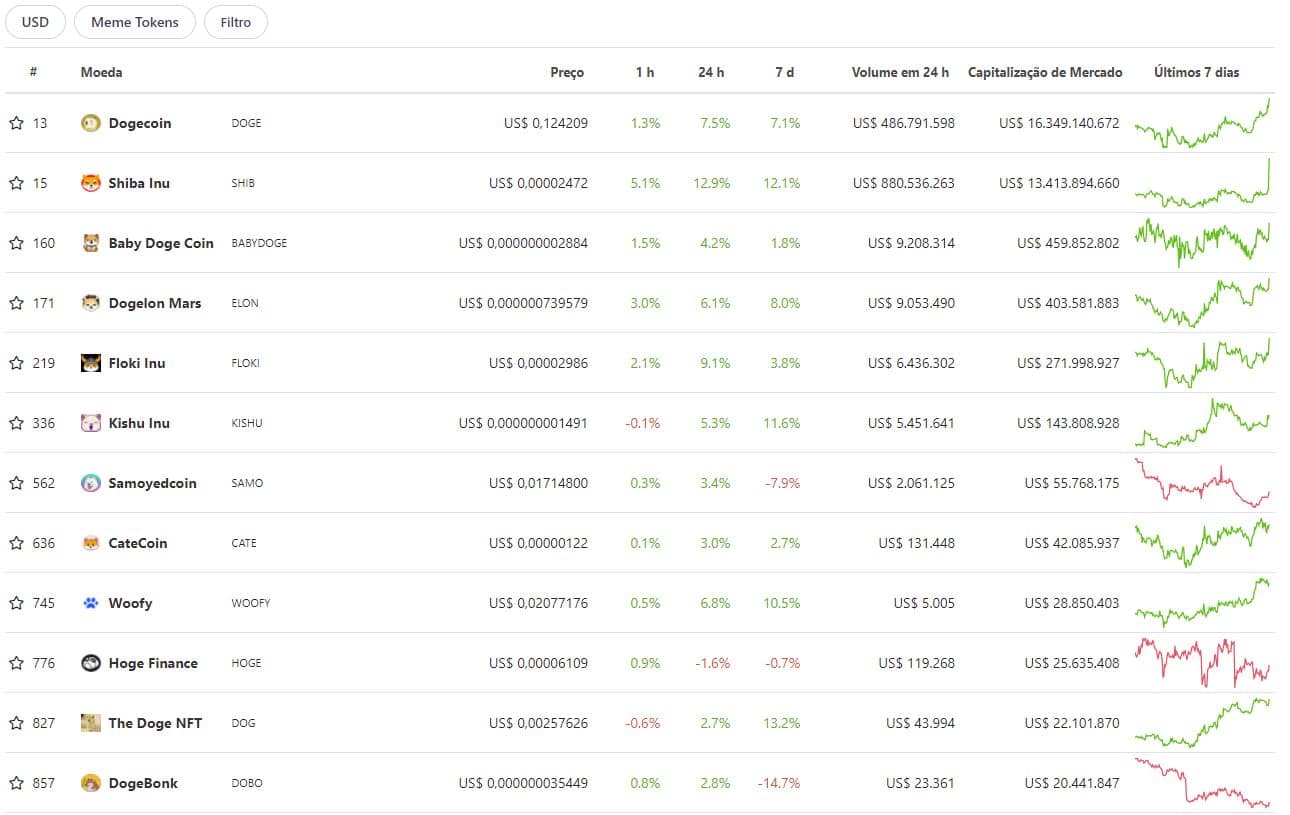Viewport: 1290px width, 815px height.
Task: Mark Woofy with the favorite star
Action: (x=16, y=603)
